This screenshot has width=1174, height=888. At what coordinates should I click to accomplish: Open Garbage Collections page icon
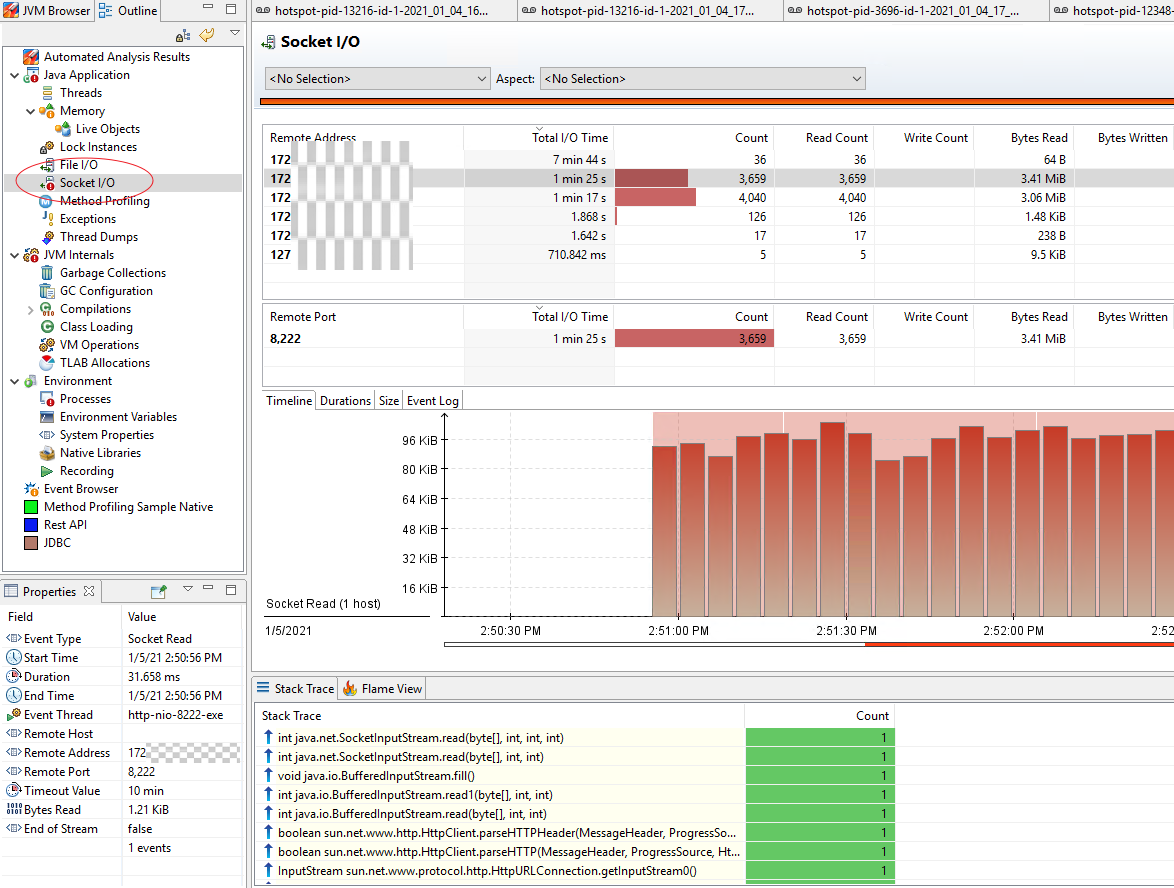click(47, 273)
